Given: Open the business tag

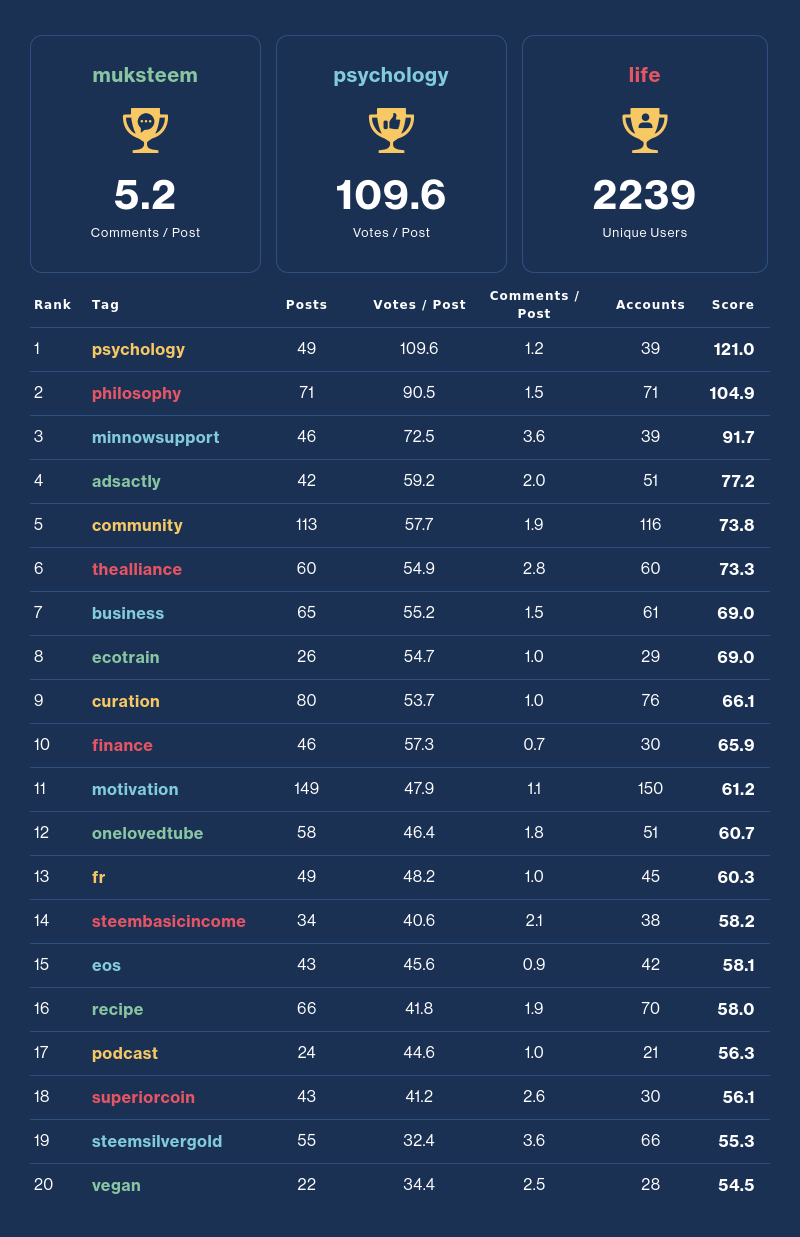Looking at the screenshot, I should click(x=128, y=614).
